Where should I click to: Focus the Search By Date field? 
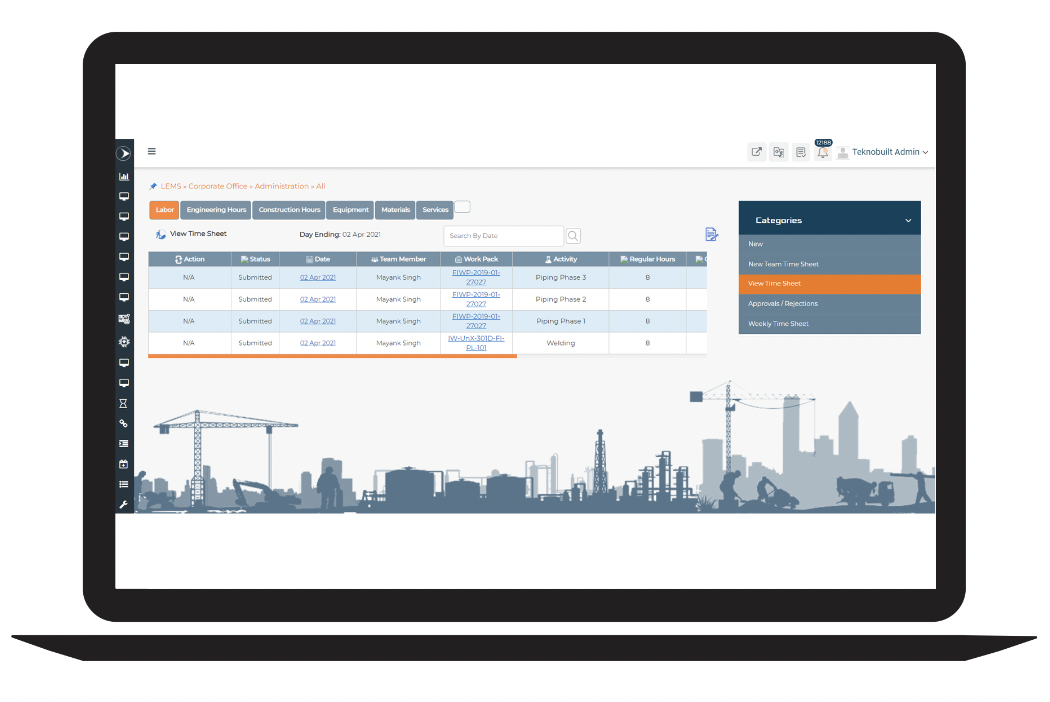503,236
